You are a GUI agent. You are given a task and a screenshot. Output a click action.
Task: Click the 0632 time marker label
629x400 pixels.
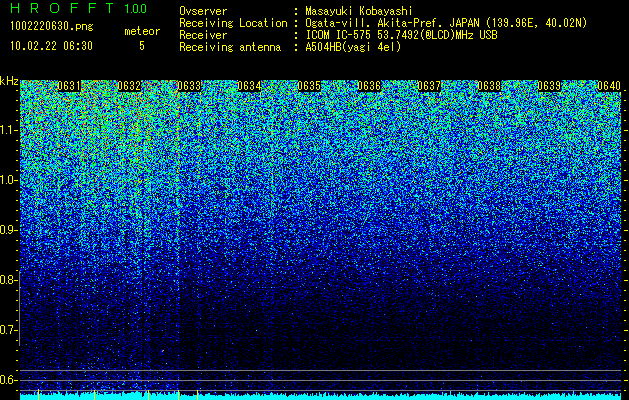(129, 86)
